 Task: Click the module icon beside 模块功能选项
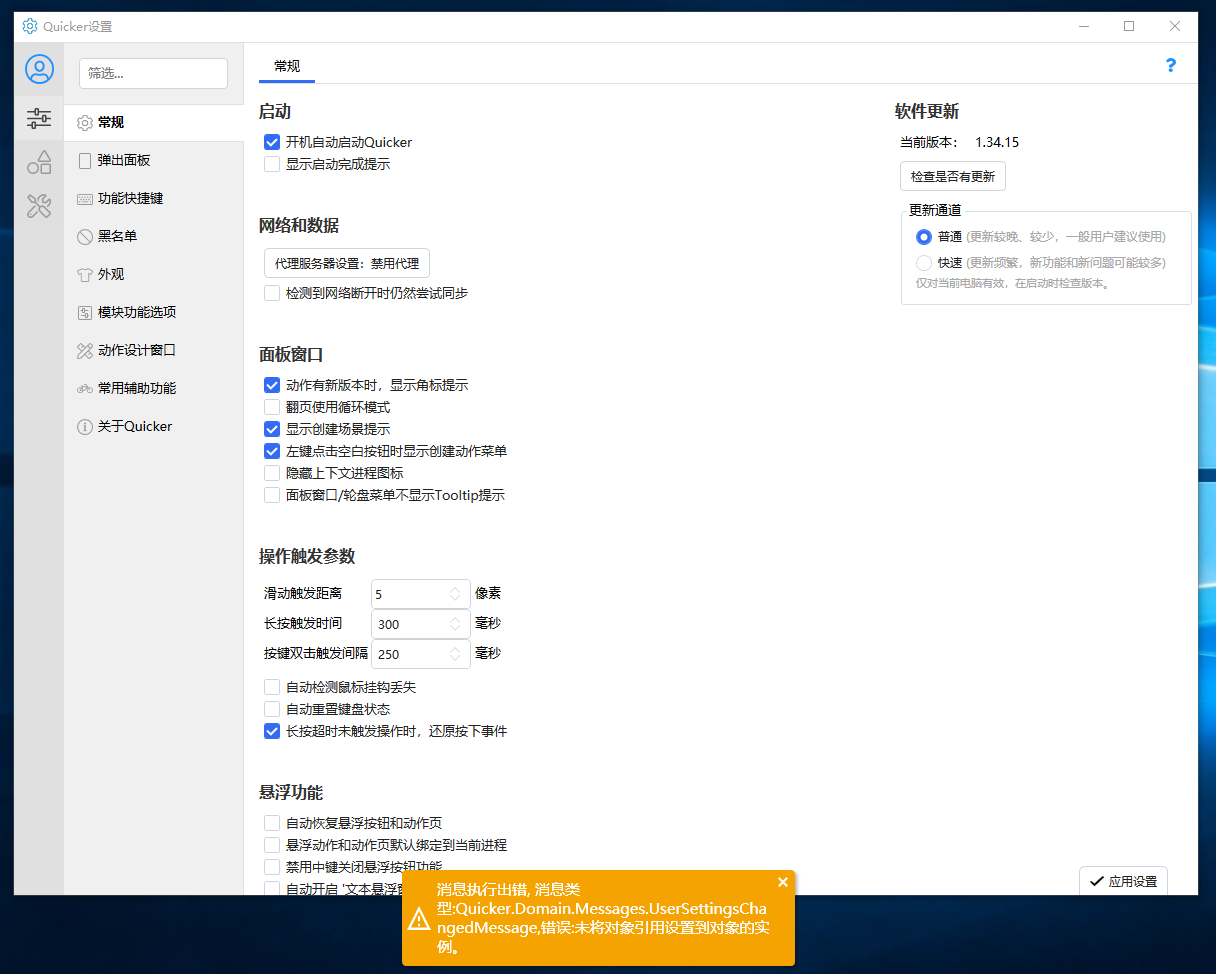[85, 313]
